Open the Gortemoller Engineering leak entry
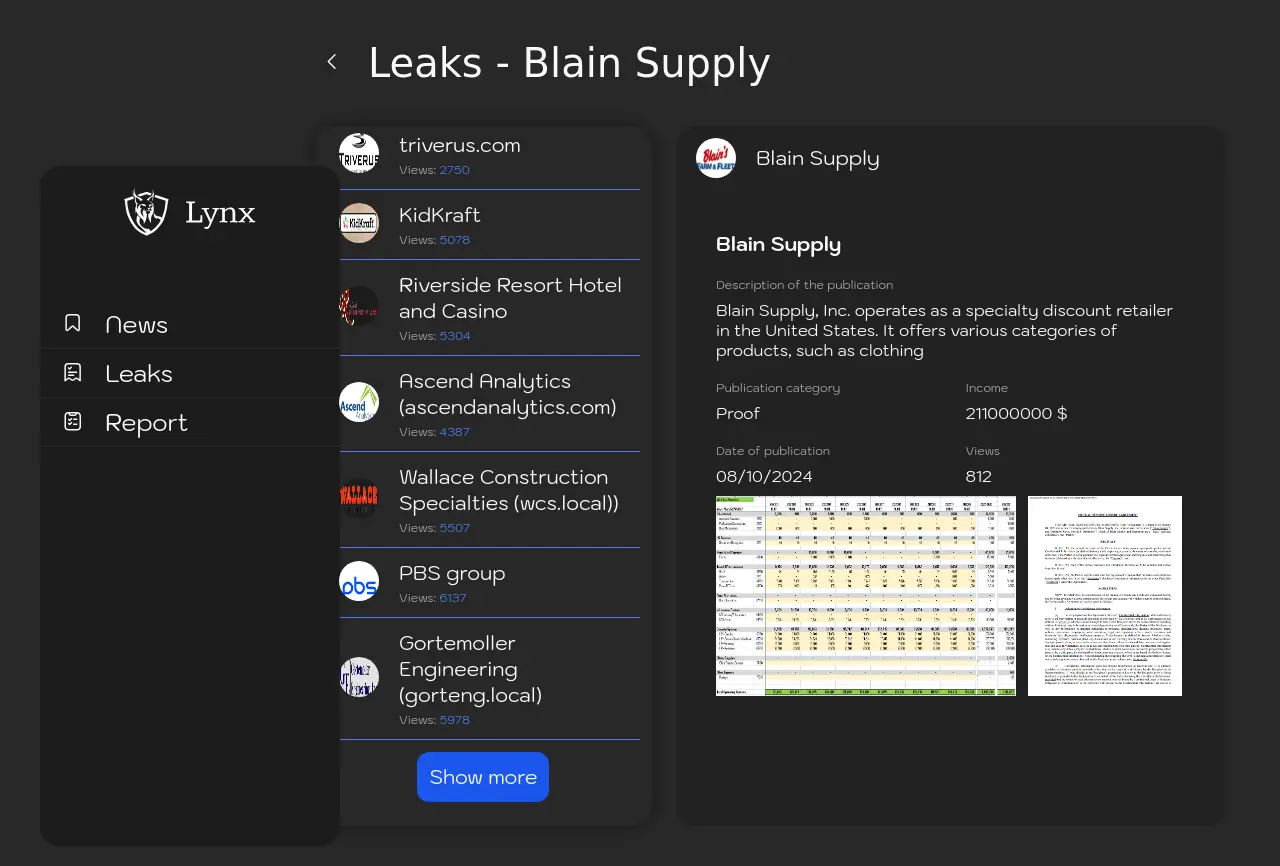 click(470, 669)
